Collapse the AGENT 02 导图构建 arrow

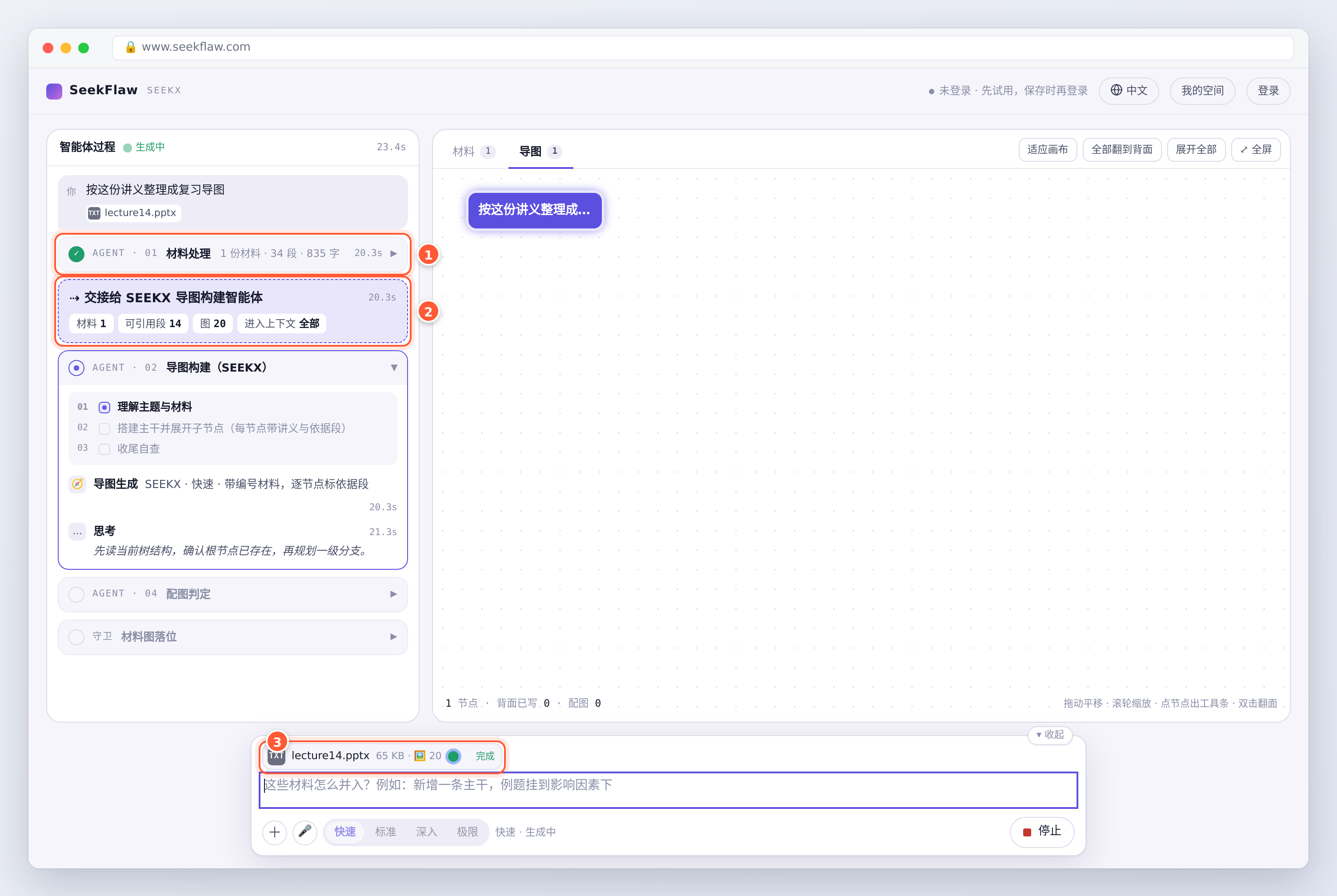(394, 368)
